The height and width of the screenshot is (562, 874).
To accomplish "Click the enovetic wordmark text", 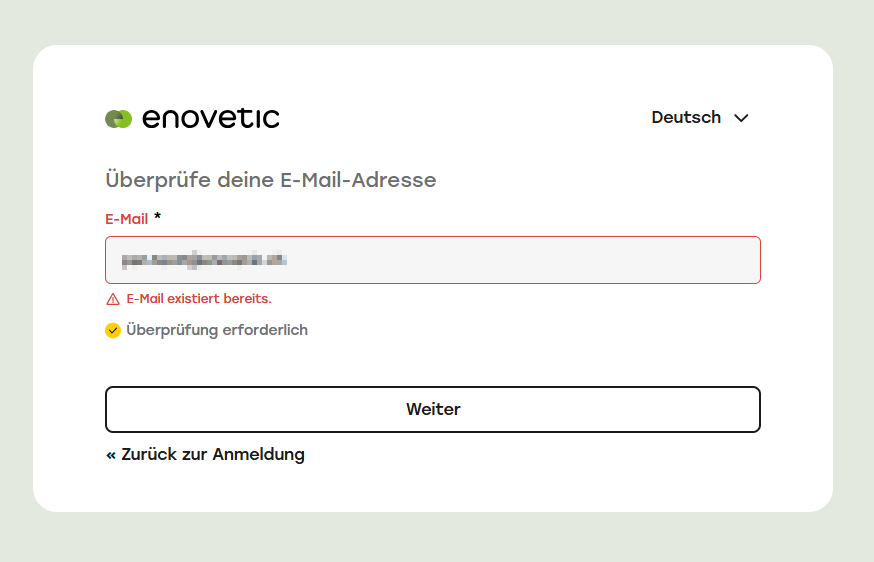I will point(211,118).
